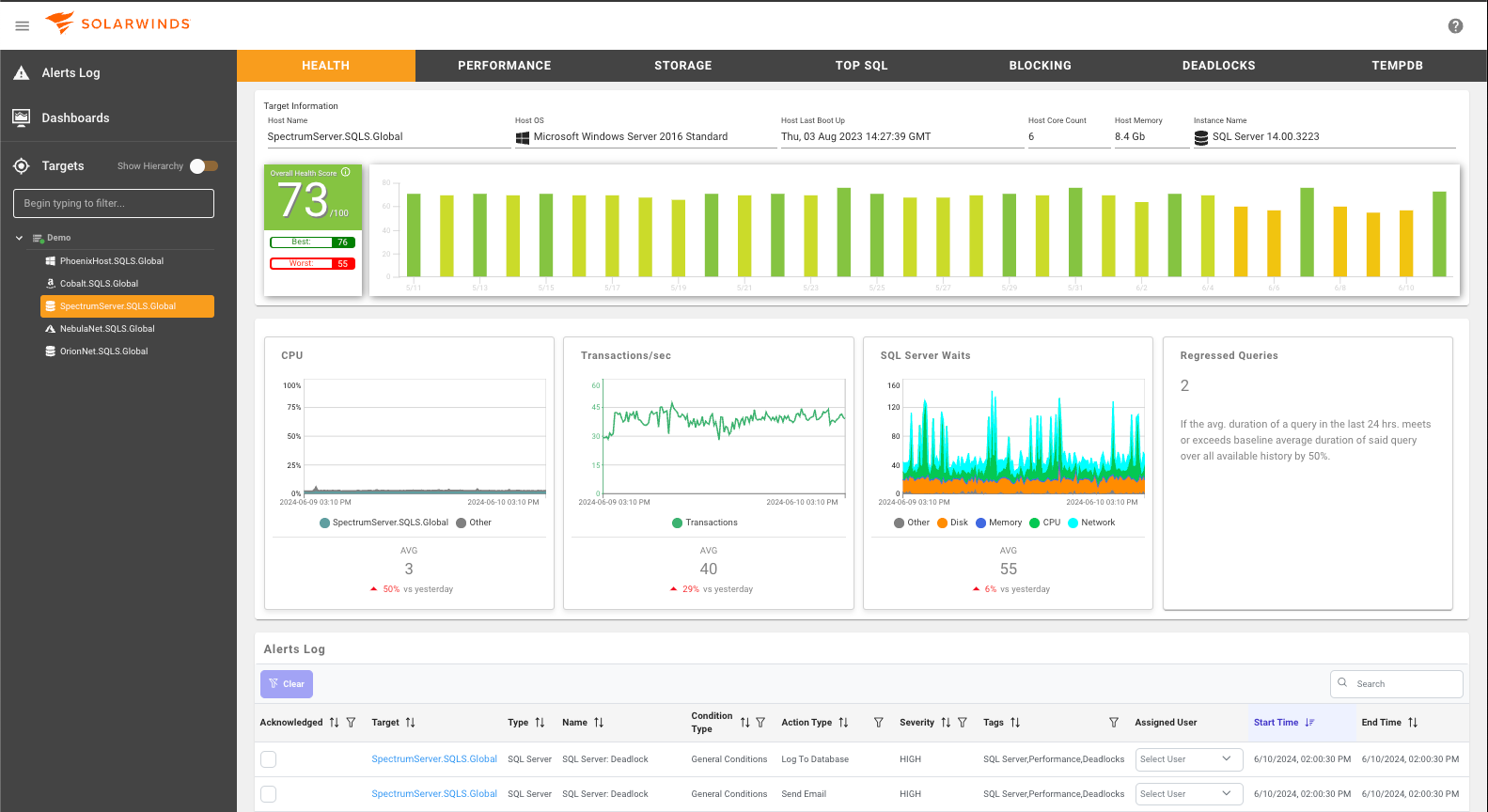
Task: Open Dashboards from the sidebar
Action: point(75,117)
